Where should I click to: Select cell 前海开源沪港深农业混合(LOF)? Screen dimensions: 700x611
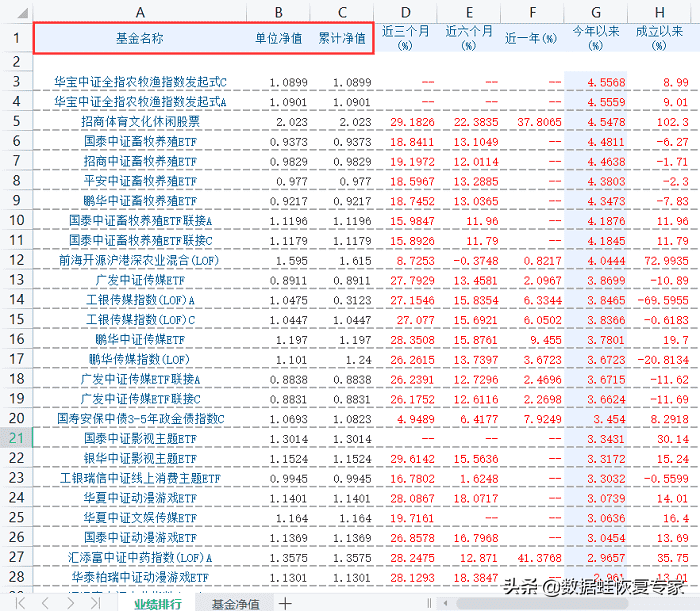[x=140, y=260]
